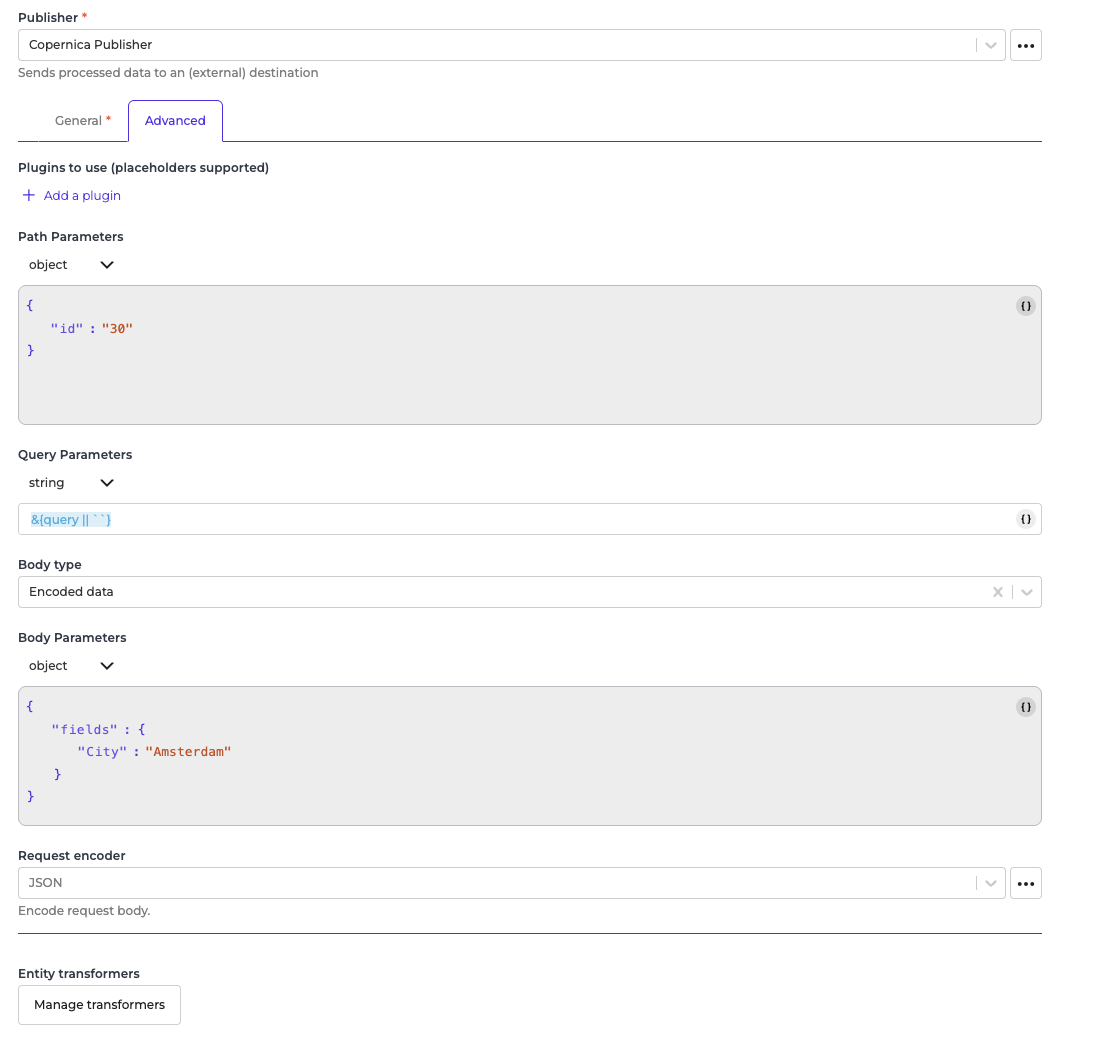Open the Body Parameters object type selector
The width and height of the screenshot is (1112, 1050).
70,666
